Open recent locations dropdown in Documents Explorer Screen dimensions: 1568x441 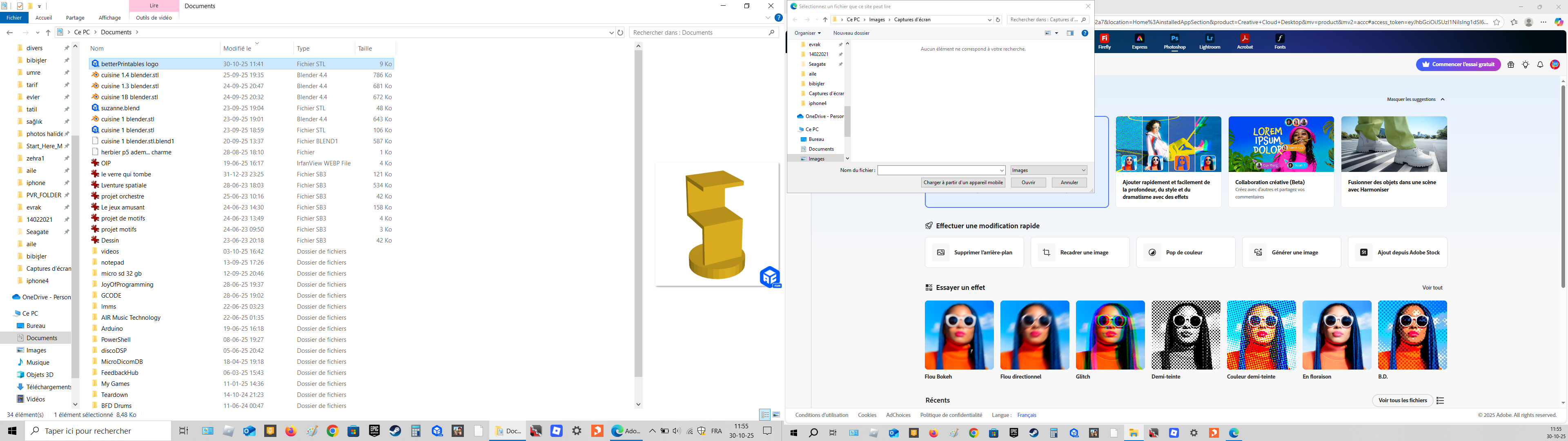pos(38,32)
